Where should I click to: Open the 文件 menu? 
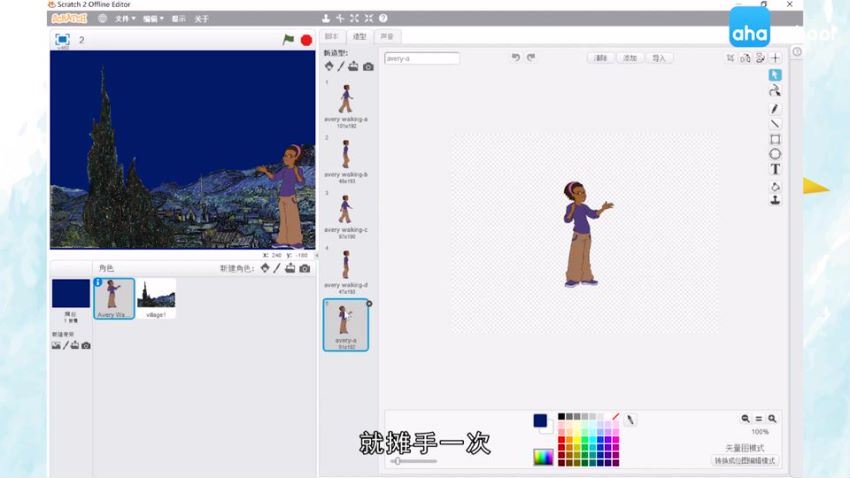click(x=125, y=19)
